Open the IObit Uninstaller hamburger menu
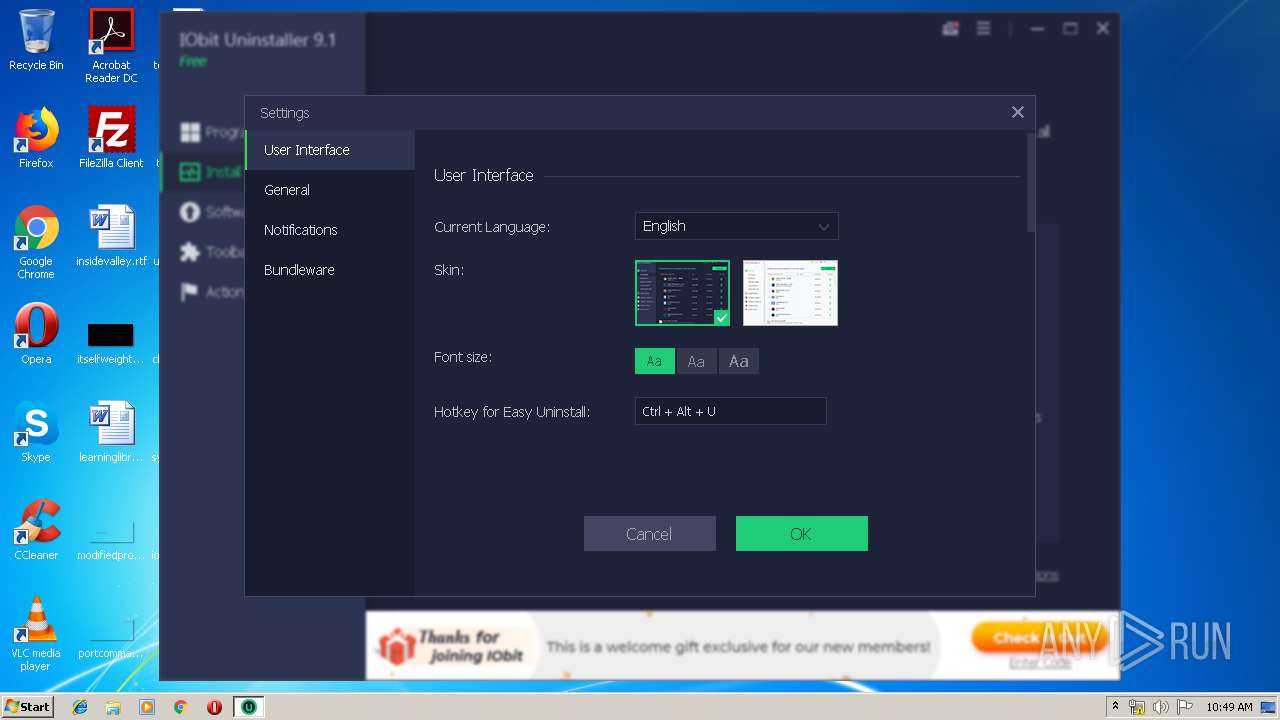Viewport: 1280px width, 720px height. pos(983,28)
